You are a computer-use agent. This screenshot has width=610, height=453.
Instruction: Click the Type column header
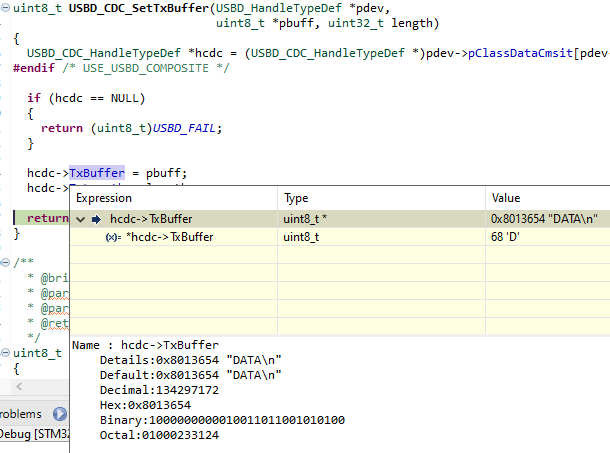point(297,198)
